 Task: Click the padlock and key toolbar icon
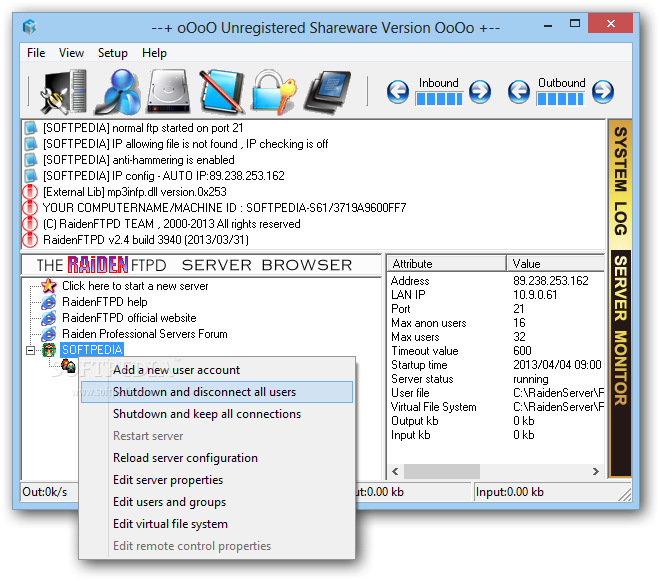point(274,92)
